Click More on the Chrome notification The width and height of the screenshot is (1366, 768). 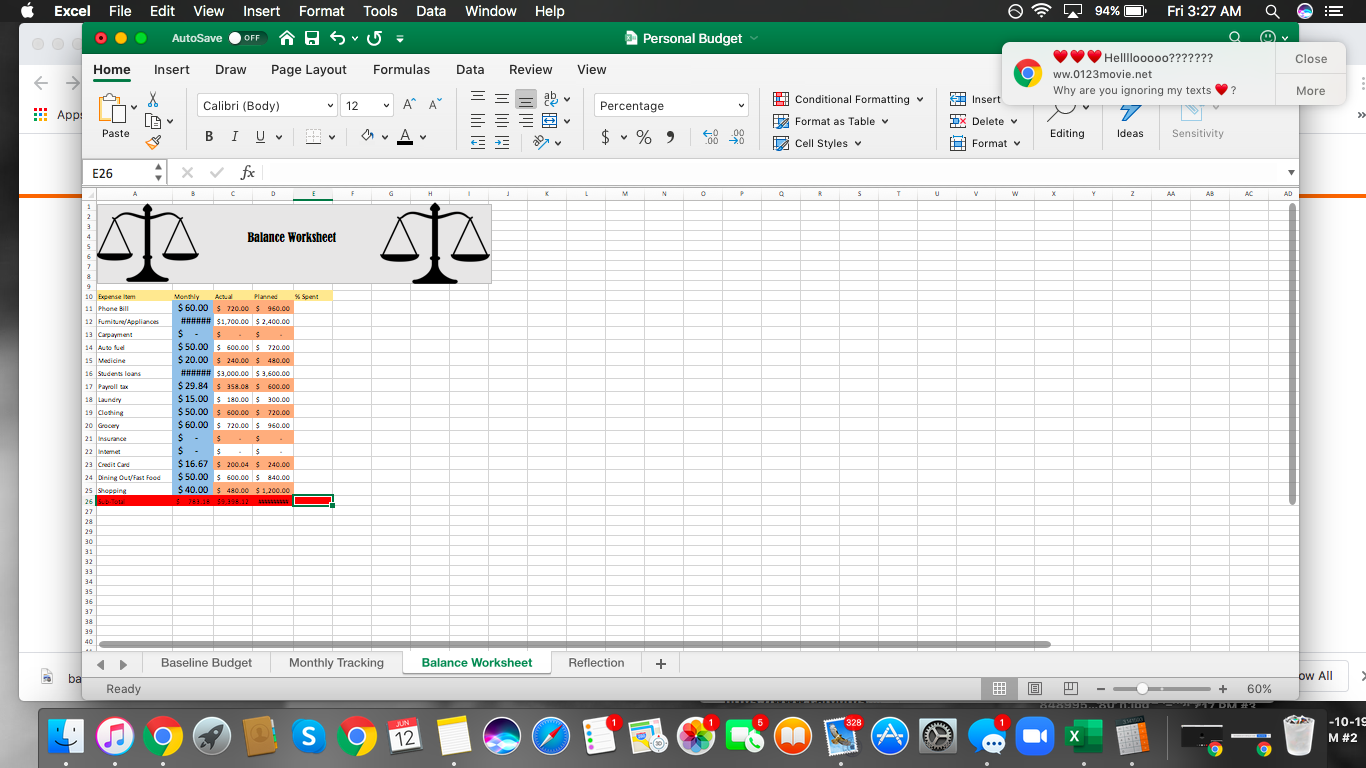coord(1311,91)
